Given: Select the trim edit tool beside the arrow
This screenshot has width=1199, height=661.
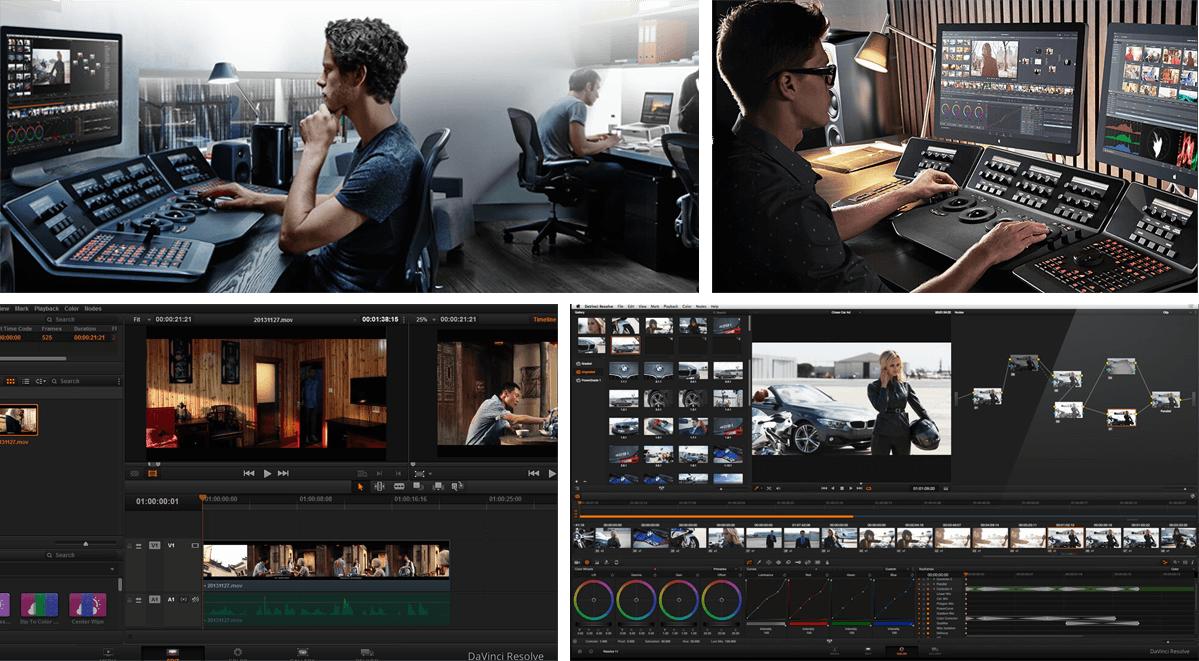Looking at the screenshot, I should [379, 487].
